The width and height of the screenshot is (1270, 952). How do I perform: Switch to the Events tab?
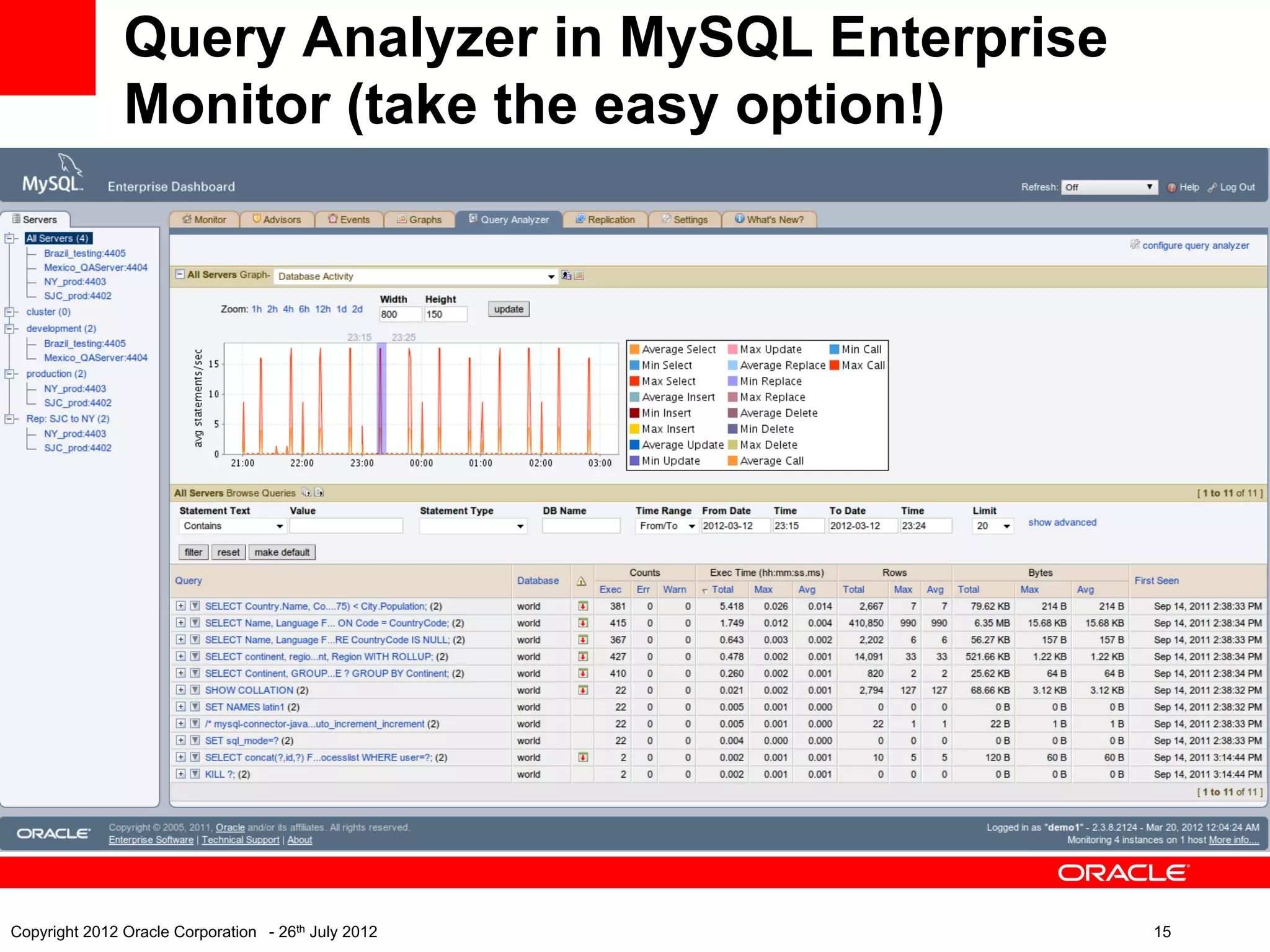pyautogui.click(x=349, y=219)
